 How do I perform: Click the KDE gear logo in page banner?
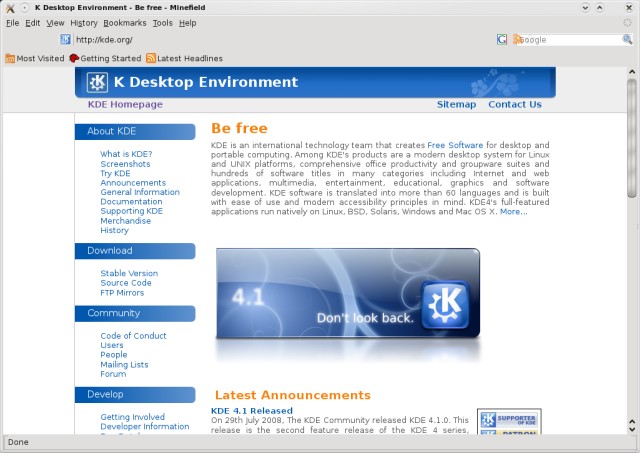(x=97, y=82)
